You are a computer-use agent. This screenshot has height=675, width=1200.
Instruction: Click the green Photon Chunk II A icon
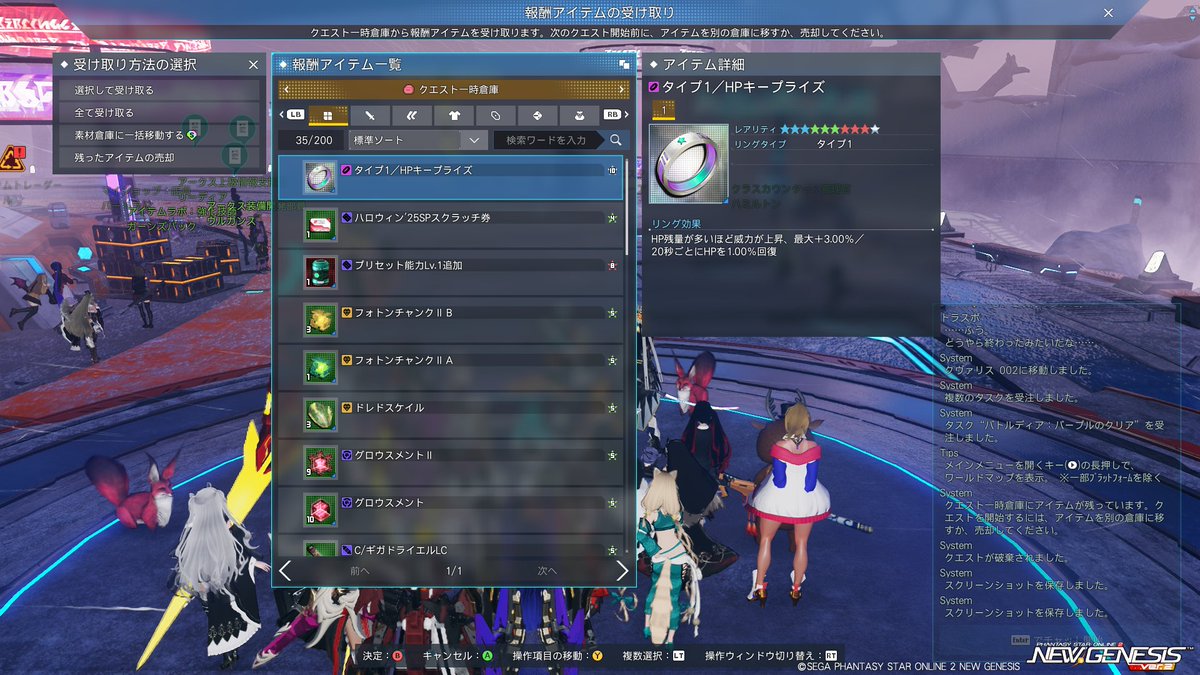[x=320, y=367]
